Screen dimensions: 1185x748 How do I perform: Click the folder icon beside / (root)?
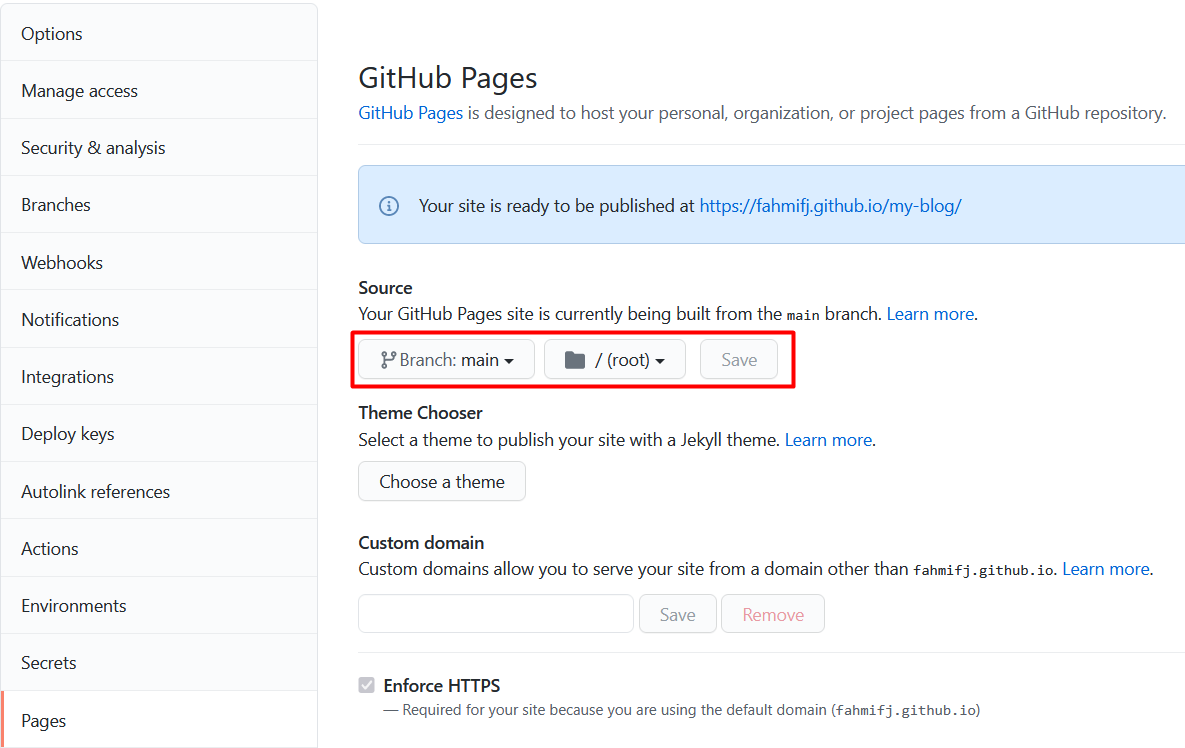tap(574, 360)
